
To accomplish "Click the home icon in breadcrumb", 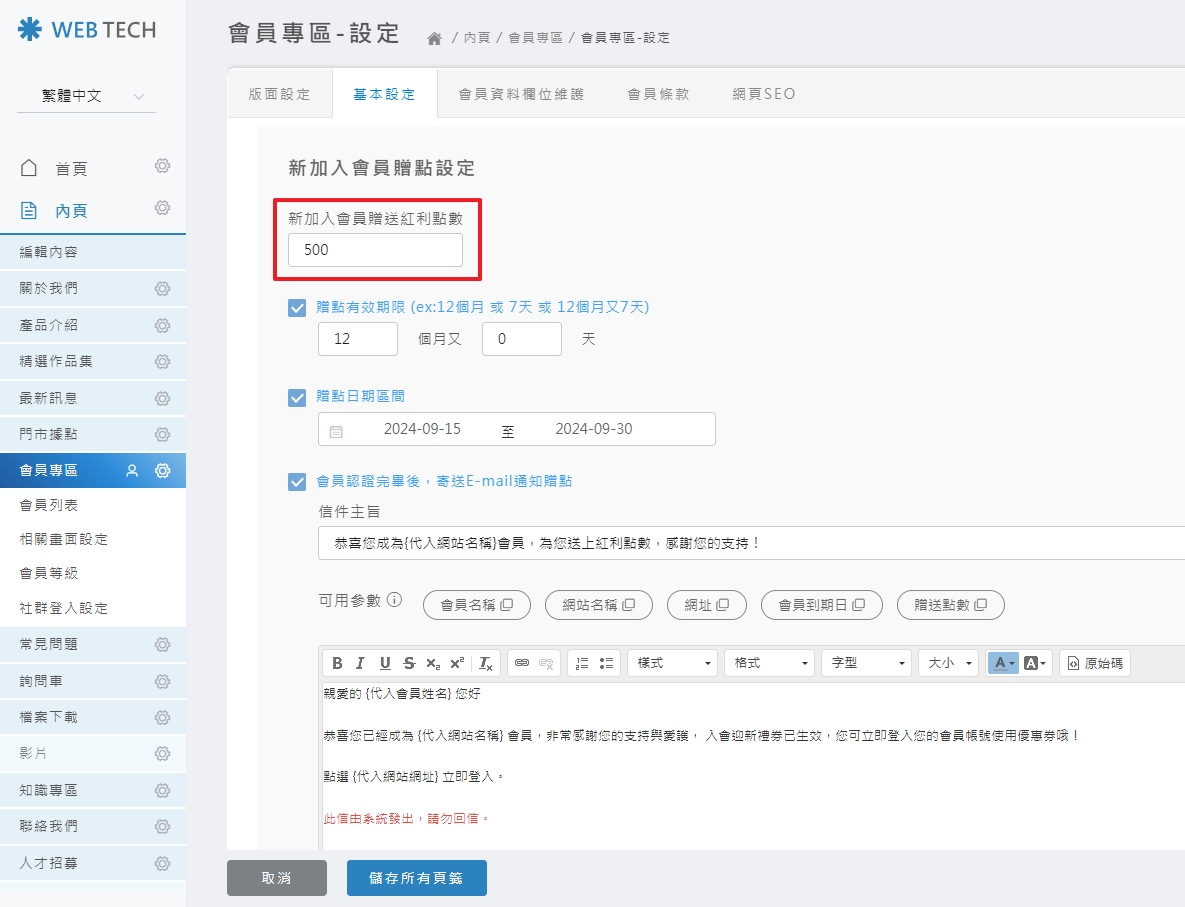I will click(x=434, y=38).
